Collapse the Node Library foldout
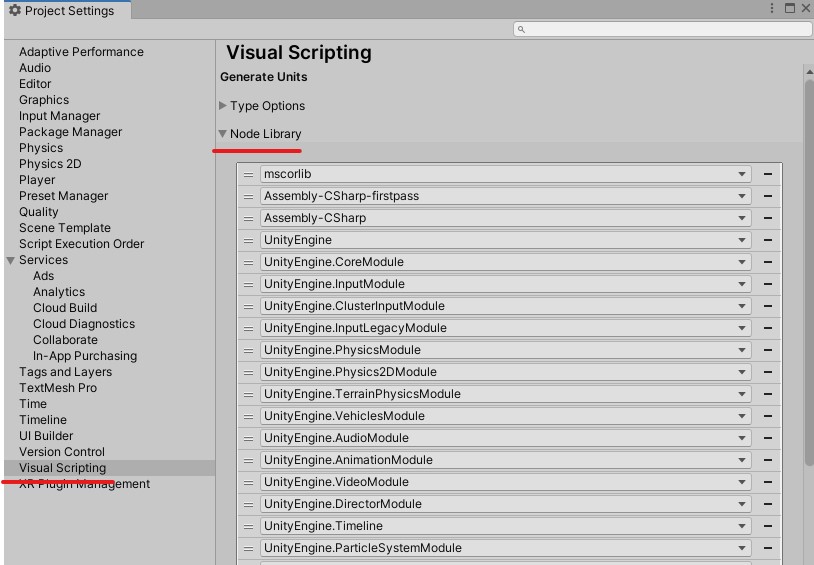Viewport: 814px width, 565px height. point(223,133)
